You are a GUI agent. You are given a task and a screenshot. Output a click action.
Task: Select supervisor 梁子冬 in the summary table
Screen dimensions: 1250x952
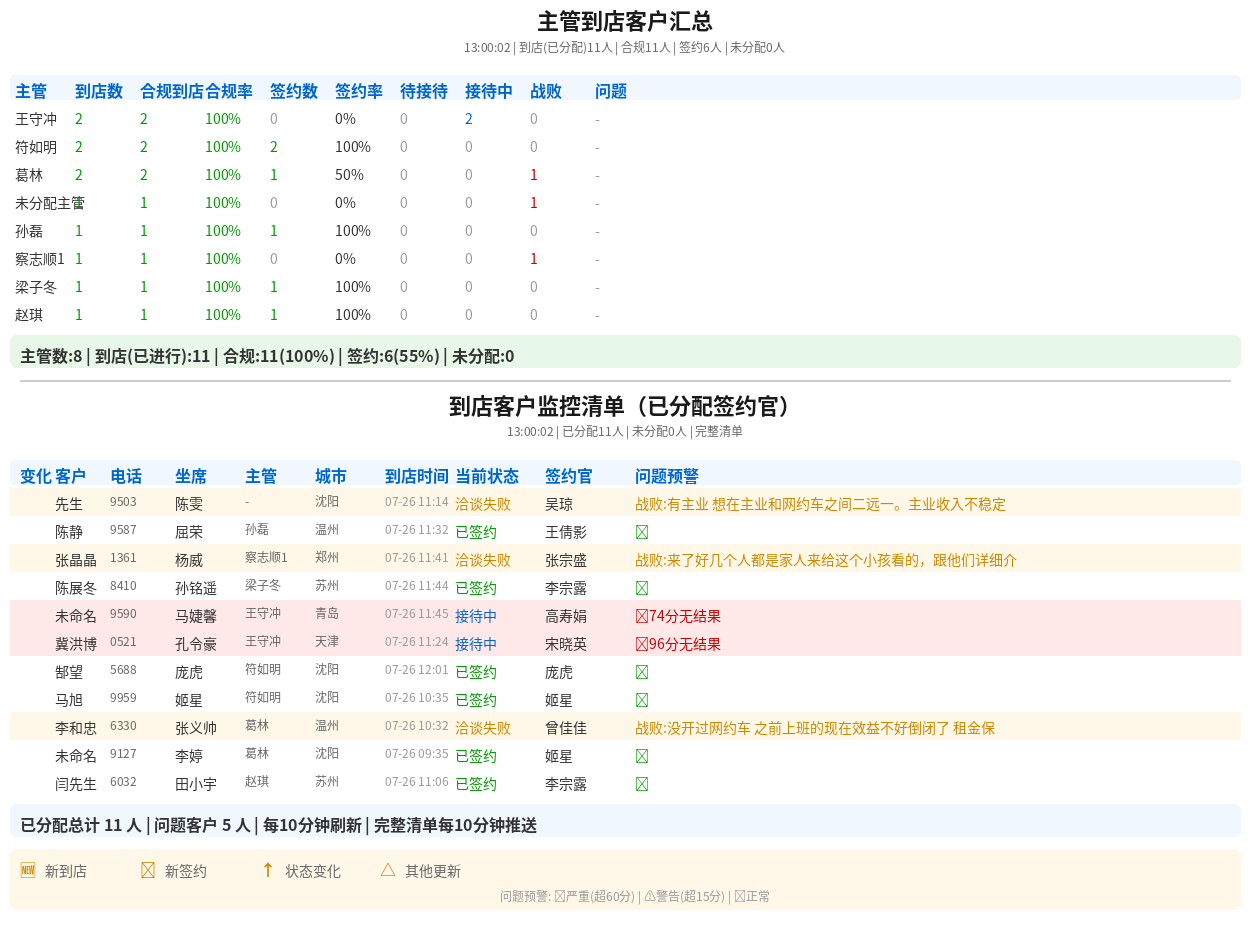point(36,287)
